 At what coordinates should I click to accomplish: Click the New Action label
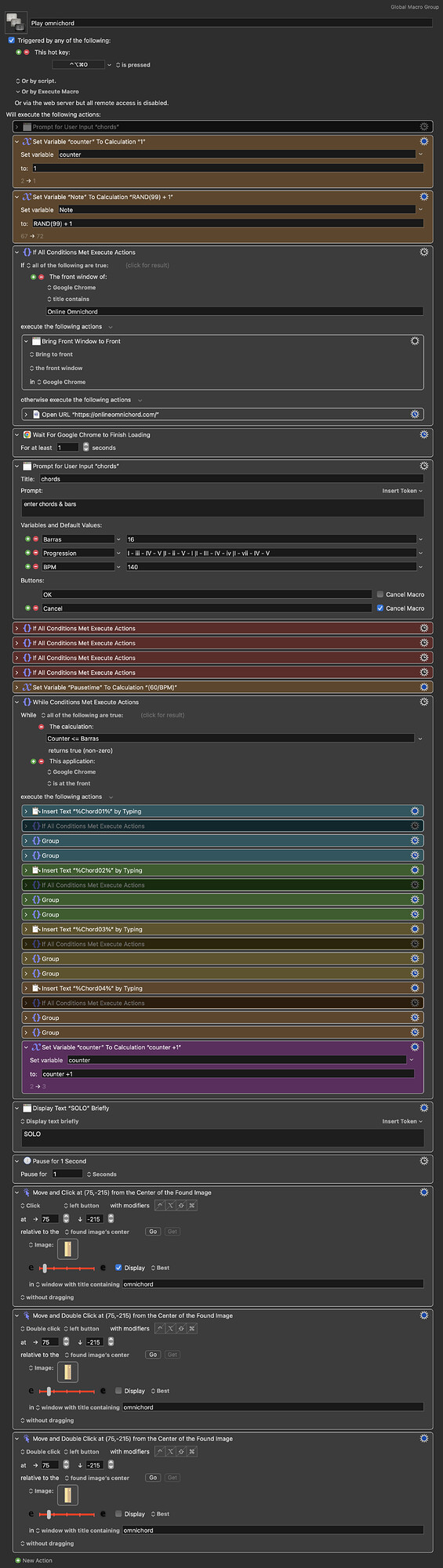pos(38,1560)
